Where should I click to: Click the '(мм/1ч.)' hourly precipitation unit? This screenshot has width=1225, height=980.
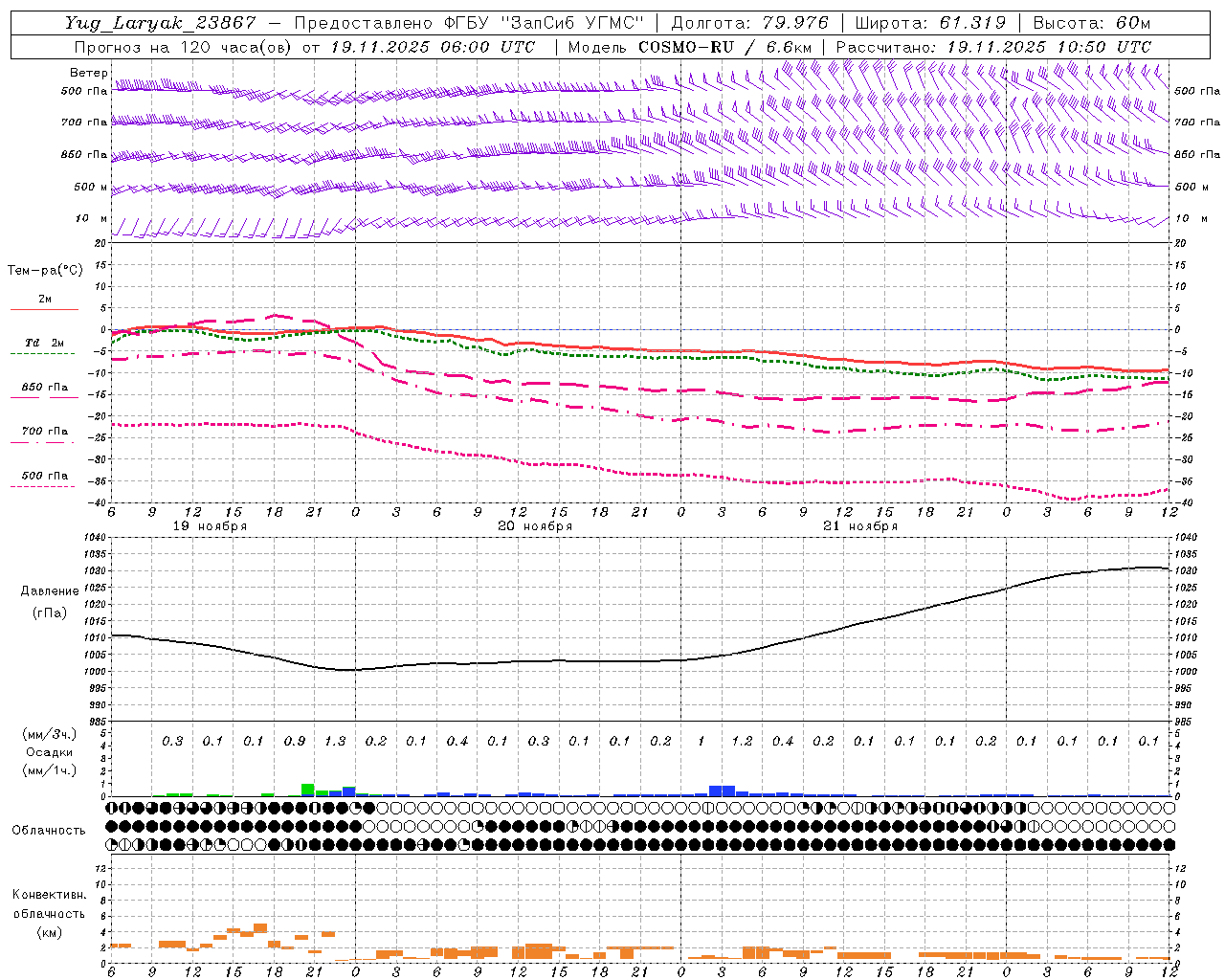[x=51, y=770]
